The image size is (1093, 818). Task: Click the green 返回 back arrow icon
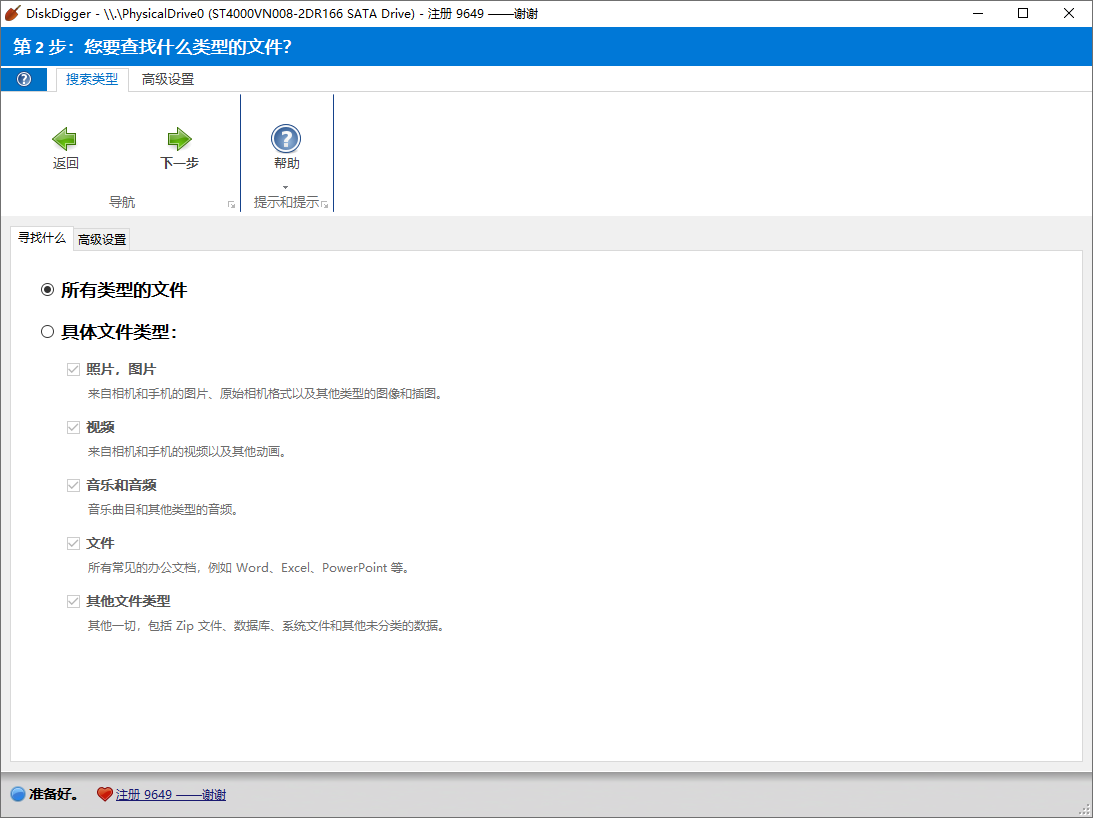coord(65,141)
